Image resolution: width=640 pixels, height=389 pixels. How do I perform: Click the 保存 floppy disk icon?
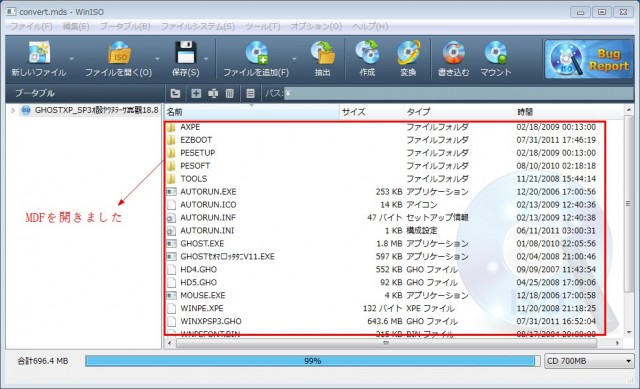[186, 52]
